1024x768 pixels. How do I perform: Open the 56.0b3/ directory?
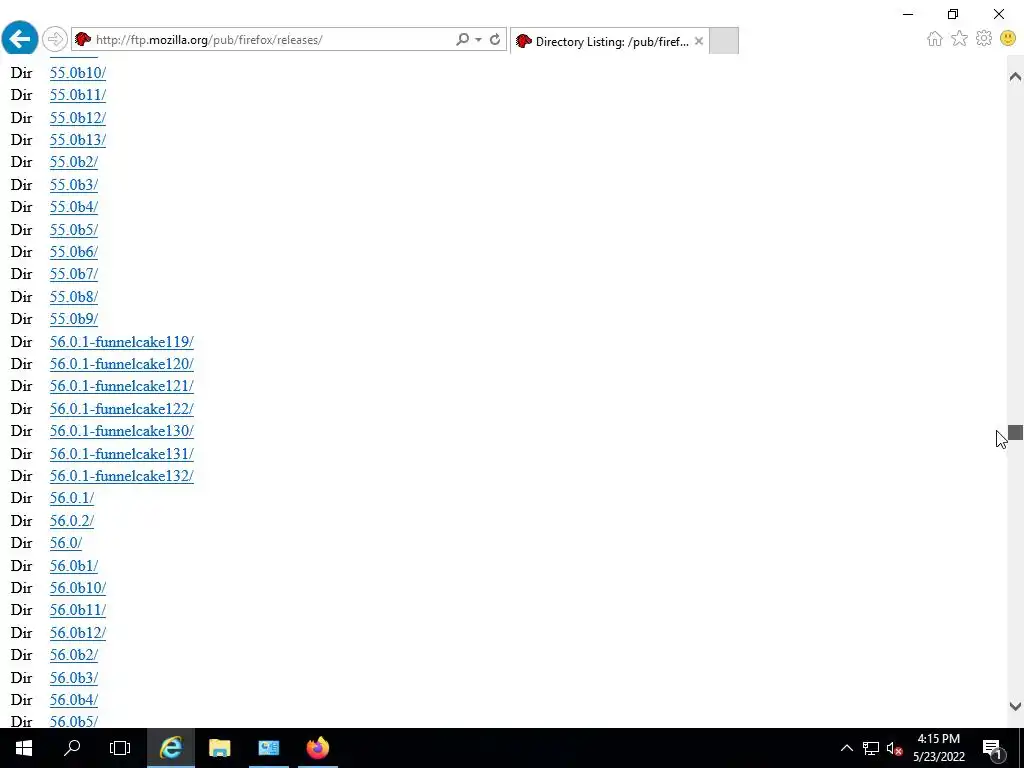click(x=74, y=678)
